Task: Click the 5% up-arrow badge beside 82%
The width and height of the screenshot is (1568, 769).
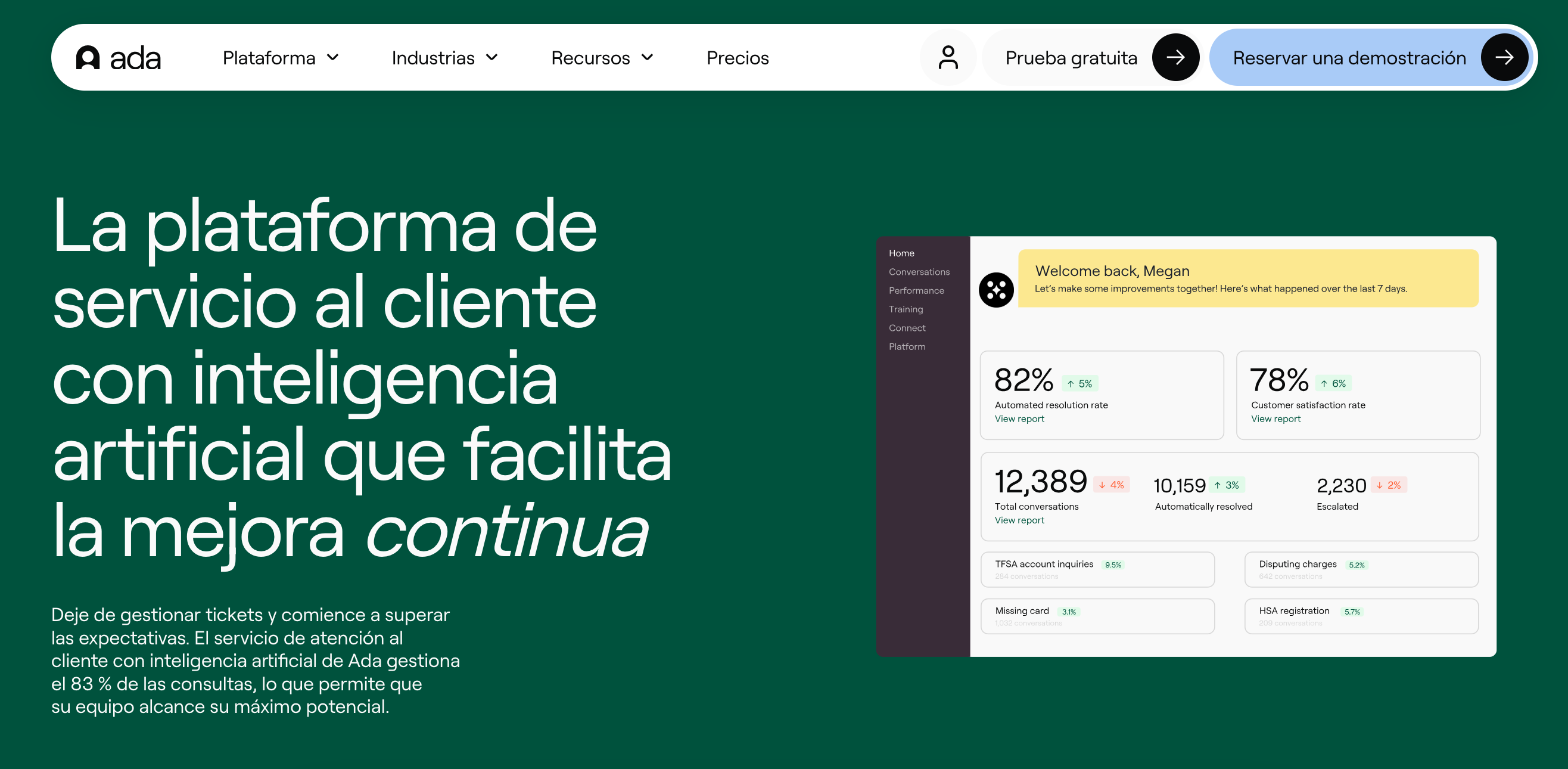Action: pyautogui.click(x=1080, y=383)
